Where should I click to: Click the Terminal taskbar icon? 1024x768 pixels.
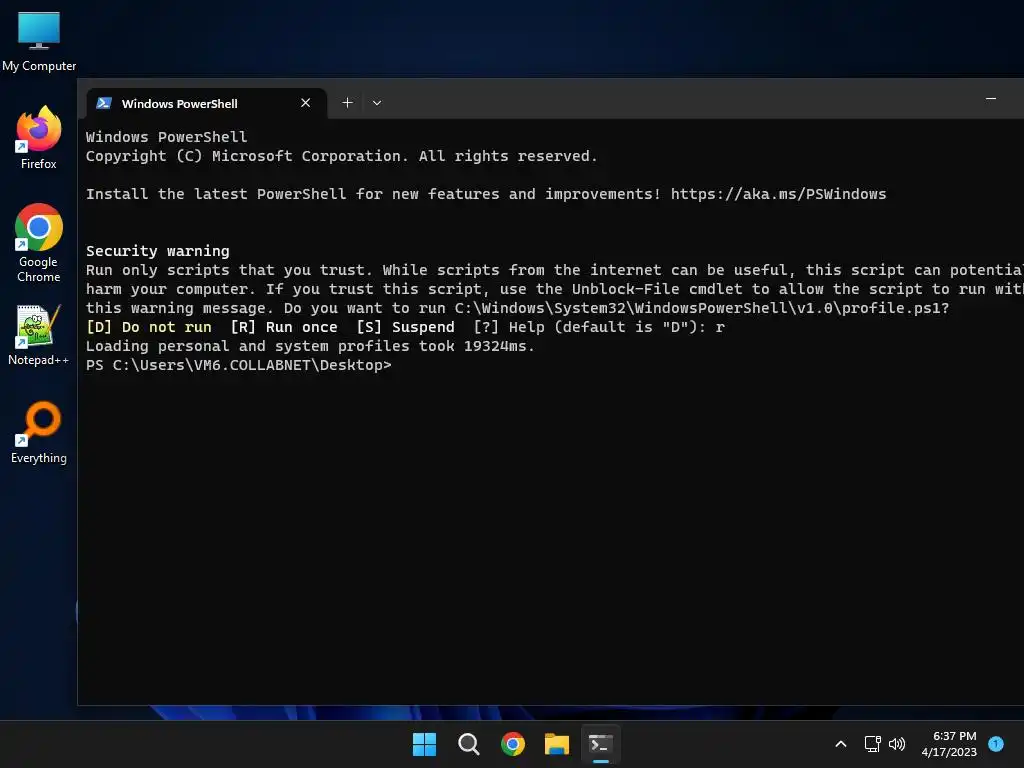click(601, 744)
